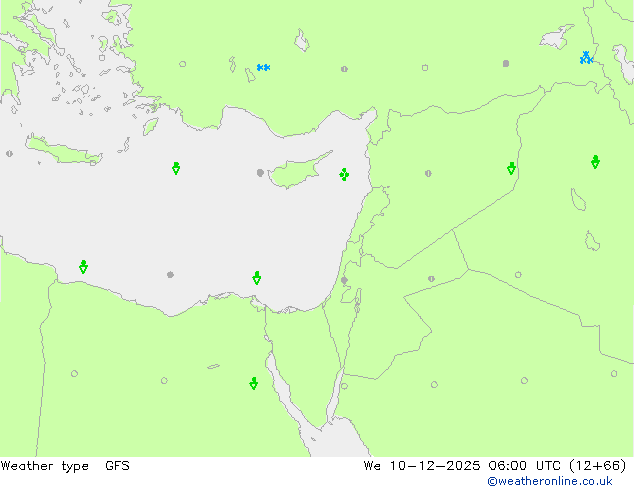Click the gray dot on the Israeli coast
This screenshot has width=634, height=490.
pos(344,280)
